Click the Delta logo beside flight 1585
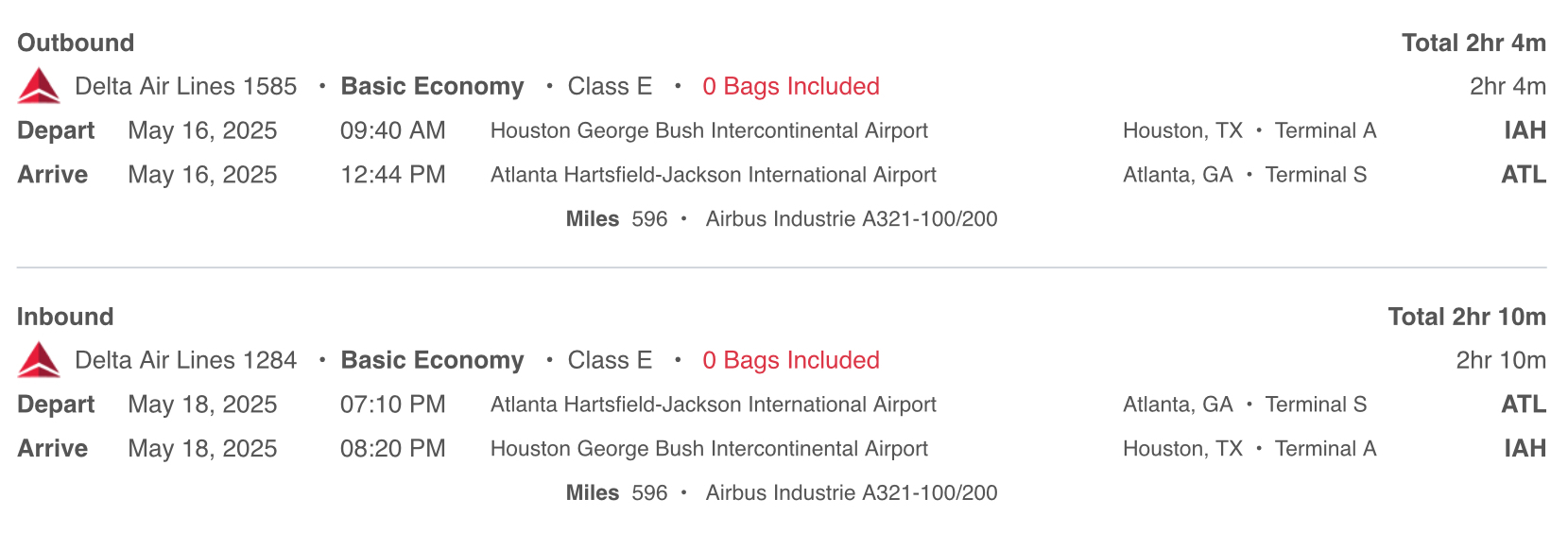The height and width of the screenshot is (534, 1568). 39,86
